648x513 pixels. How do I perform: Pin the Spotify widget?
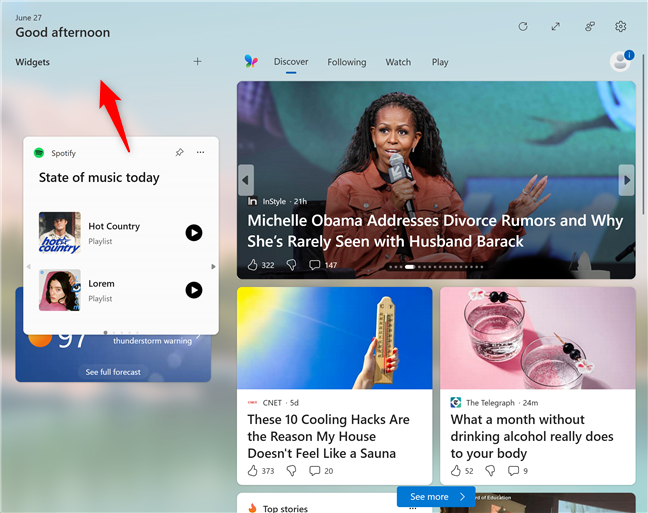(x=179, y=153)
